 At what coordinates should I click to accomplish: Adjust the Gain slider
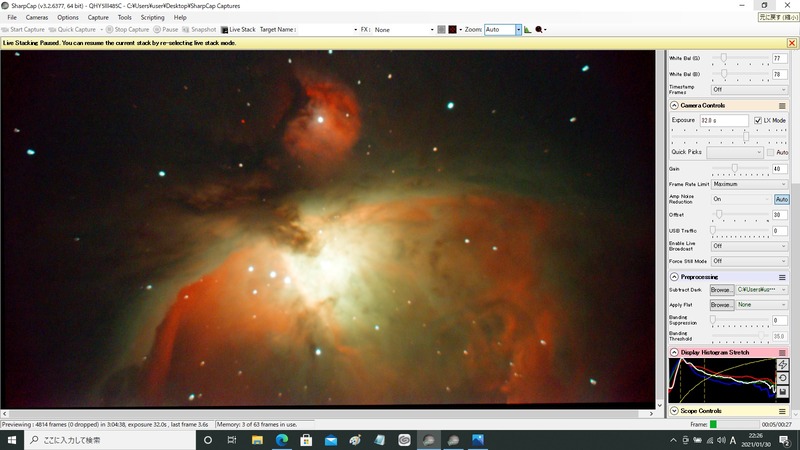pos(734,168)
